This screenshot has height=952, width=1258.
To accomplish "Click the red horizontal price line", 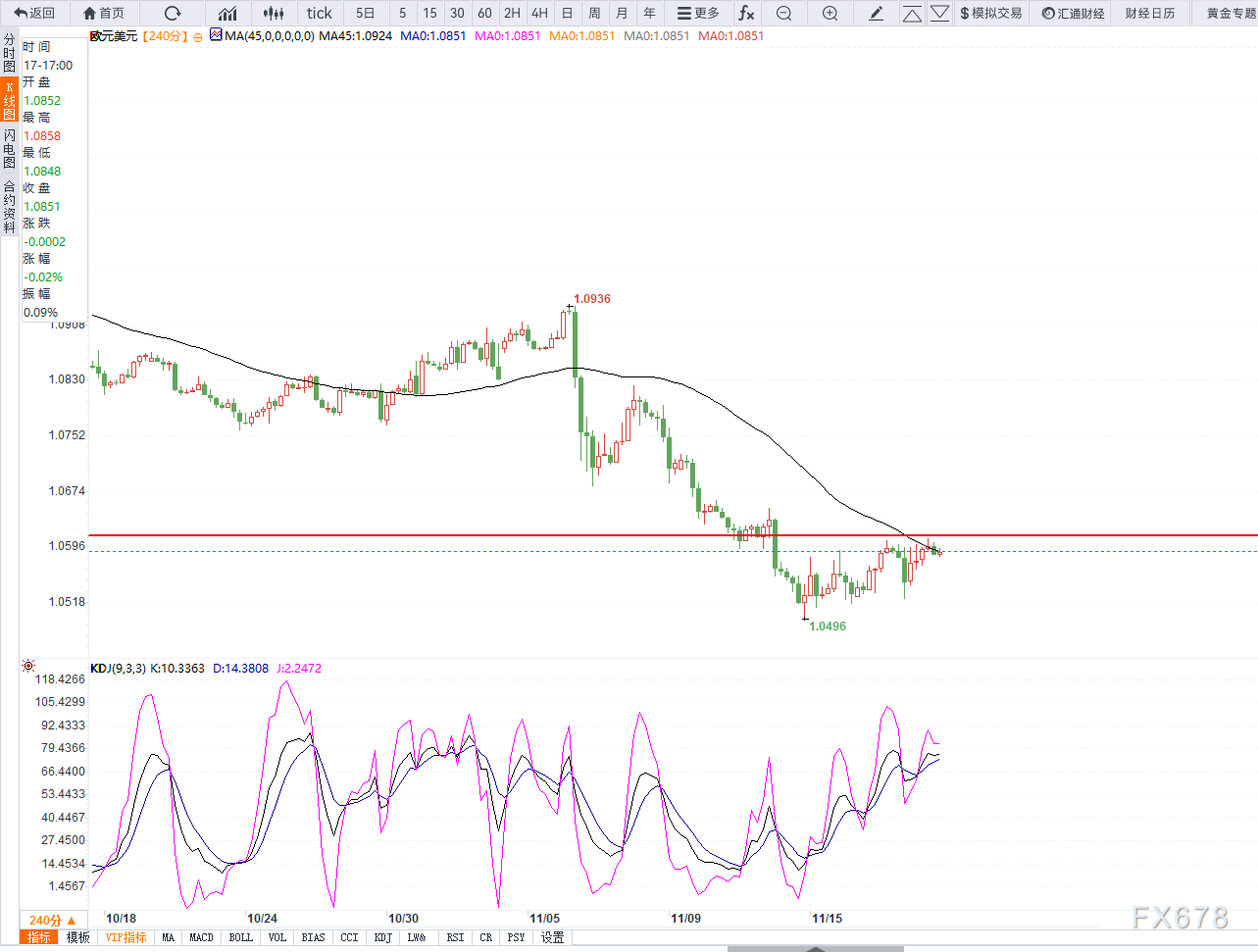I will click(x=673, y=535).
